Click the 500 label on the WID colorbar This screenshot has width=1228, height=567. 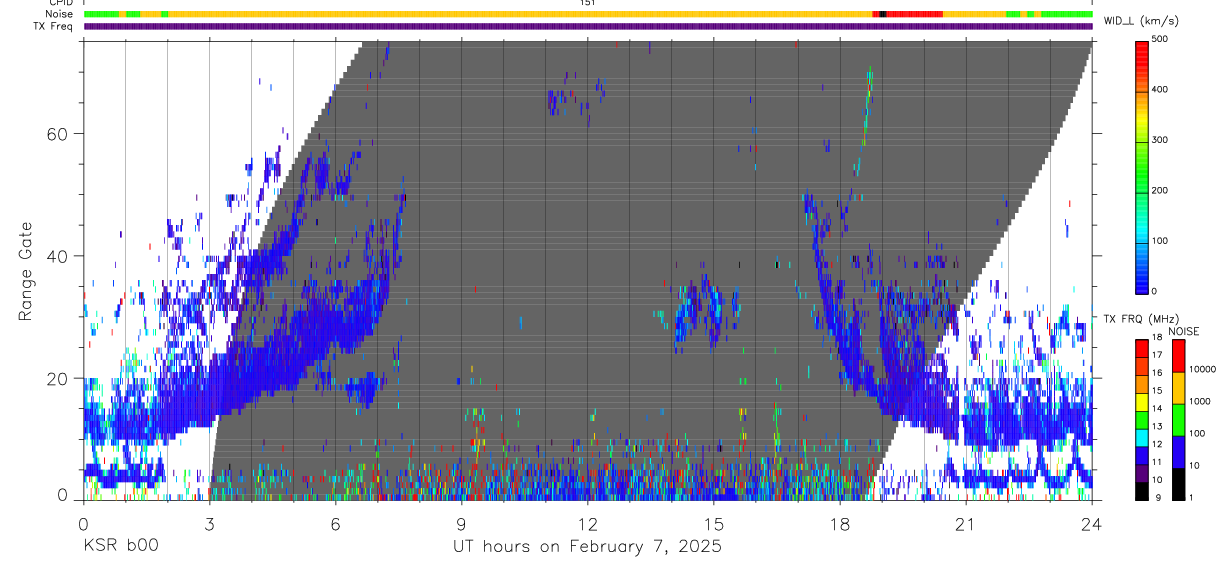1160,39
